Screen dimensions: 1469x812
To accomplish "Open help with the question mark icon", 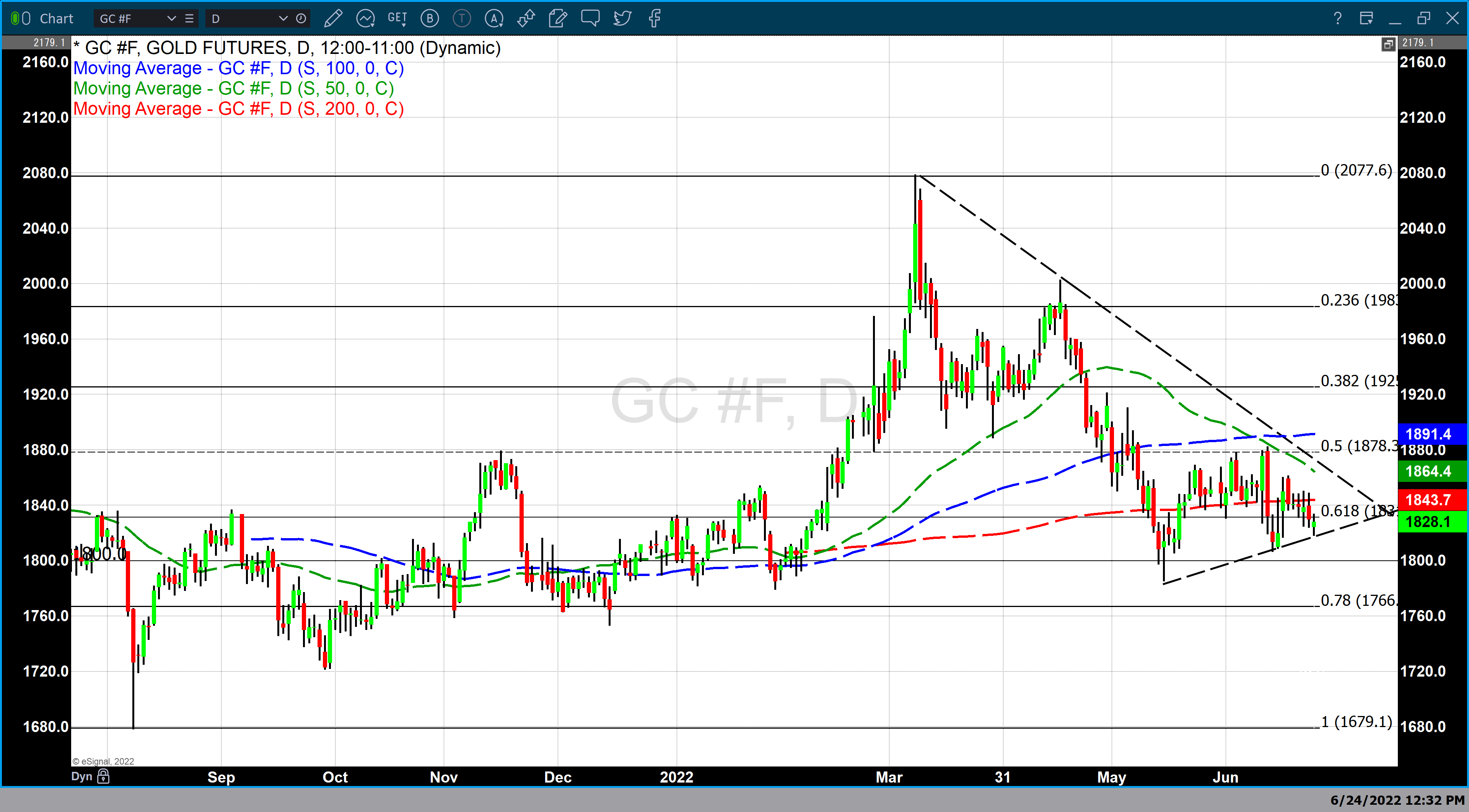I will [x=1337, y=19].
